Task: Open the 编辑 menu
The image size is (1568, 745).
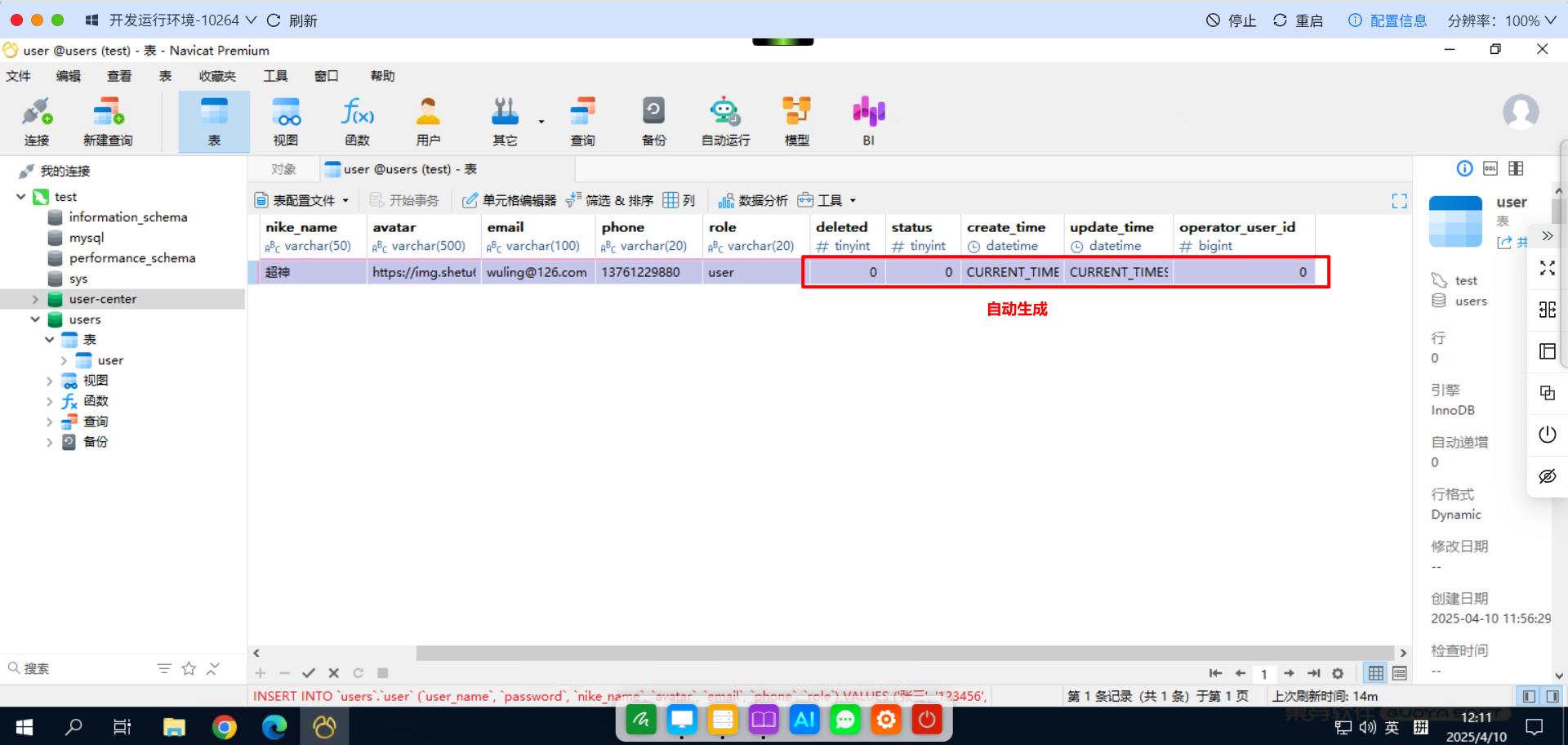Action: click(x=69, y=76)
